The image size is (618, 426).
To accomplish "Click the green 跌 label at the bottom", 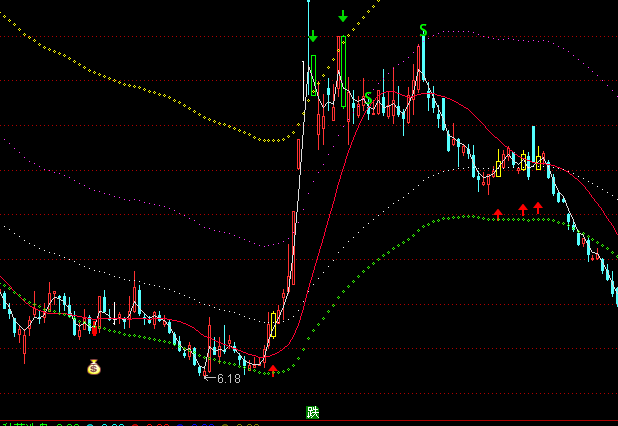I will pos(313,412).
